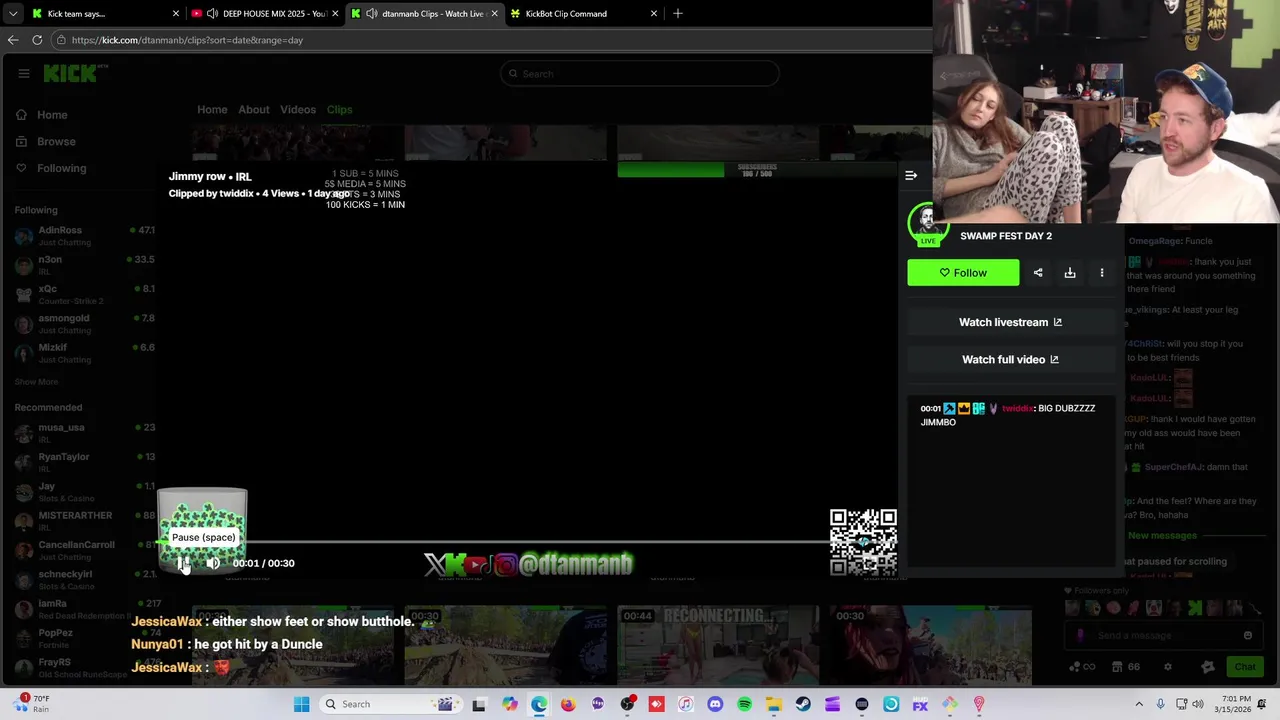Open Spotify from the taskbar
This screenshot has width=1280, height=720.
pyautogui.click(x=744, y=704)
